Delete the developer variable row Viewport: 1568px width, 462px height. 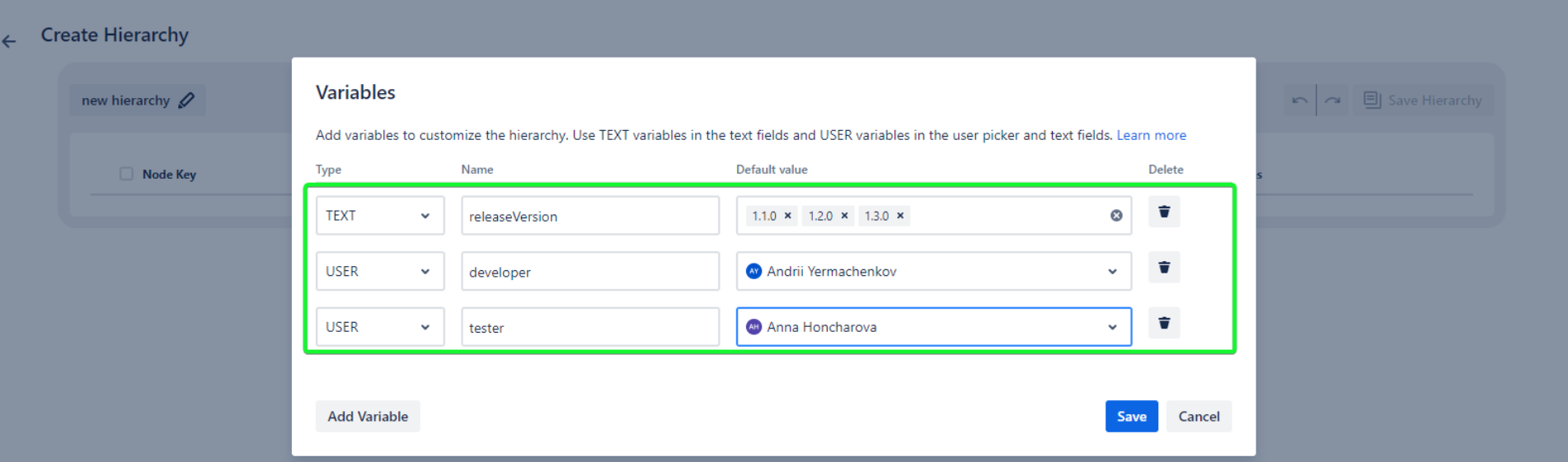point(1163,268)
